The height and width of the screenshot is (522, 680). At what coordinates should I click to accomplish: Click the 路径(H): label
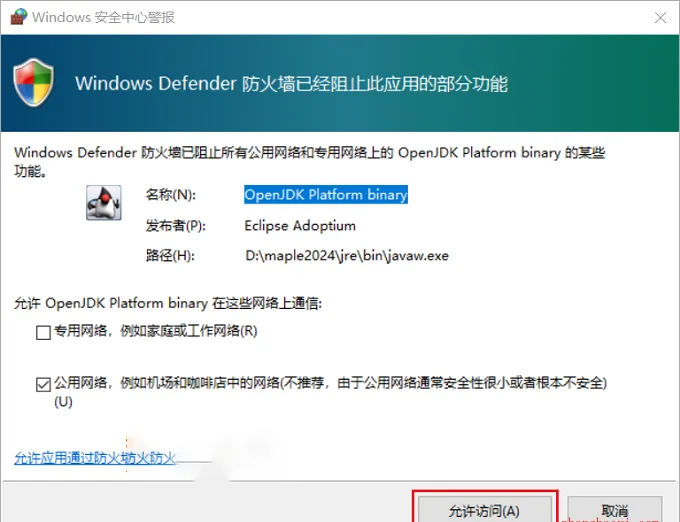[170, 255]
